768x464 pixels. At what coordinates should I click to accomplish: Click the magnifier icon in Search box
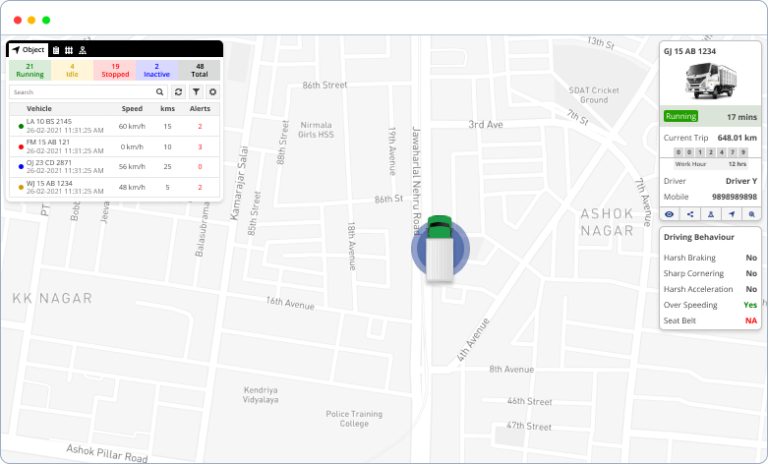pos(160,92)
